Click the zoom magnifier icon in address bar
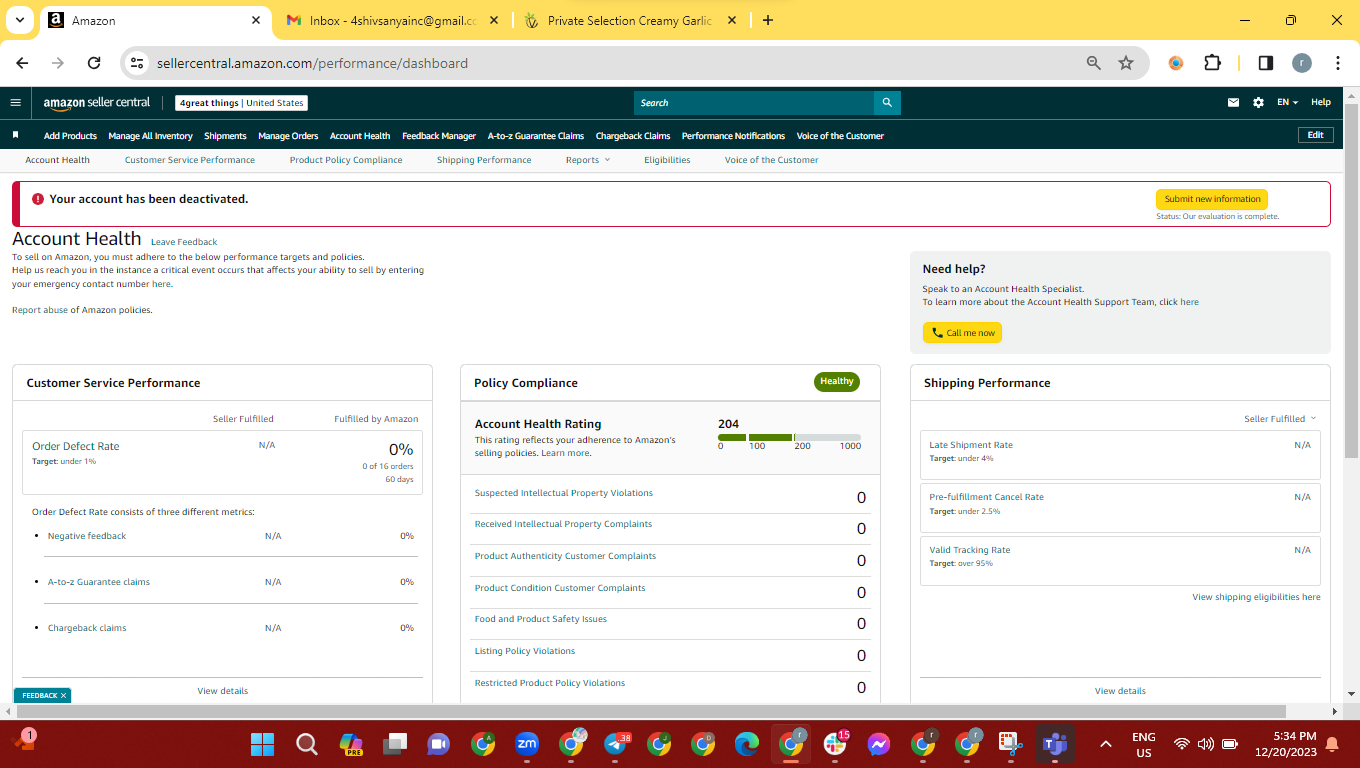The width and height of the screenshot is (1360, 768). (x=1094, y=63)
